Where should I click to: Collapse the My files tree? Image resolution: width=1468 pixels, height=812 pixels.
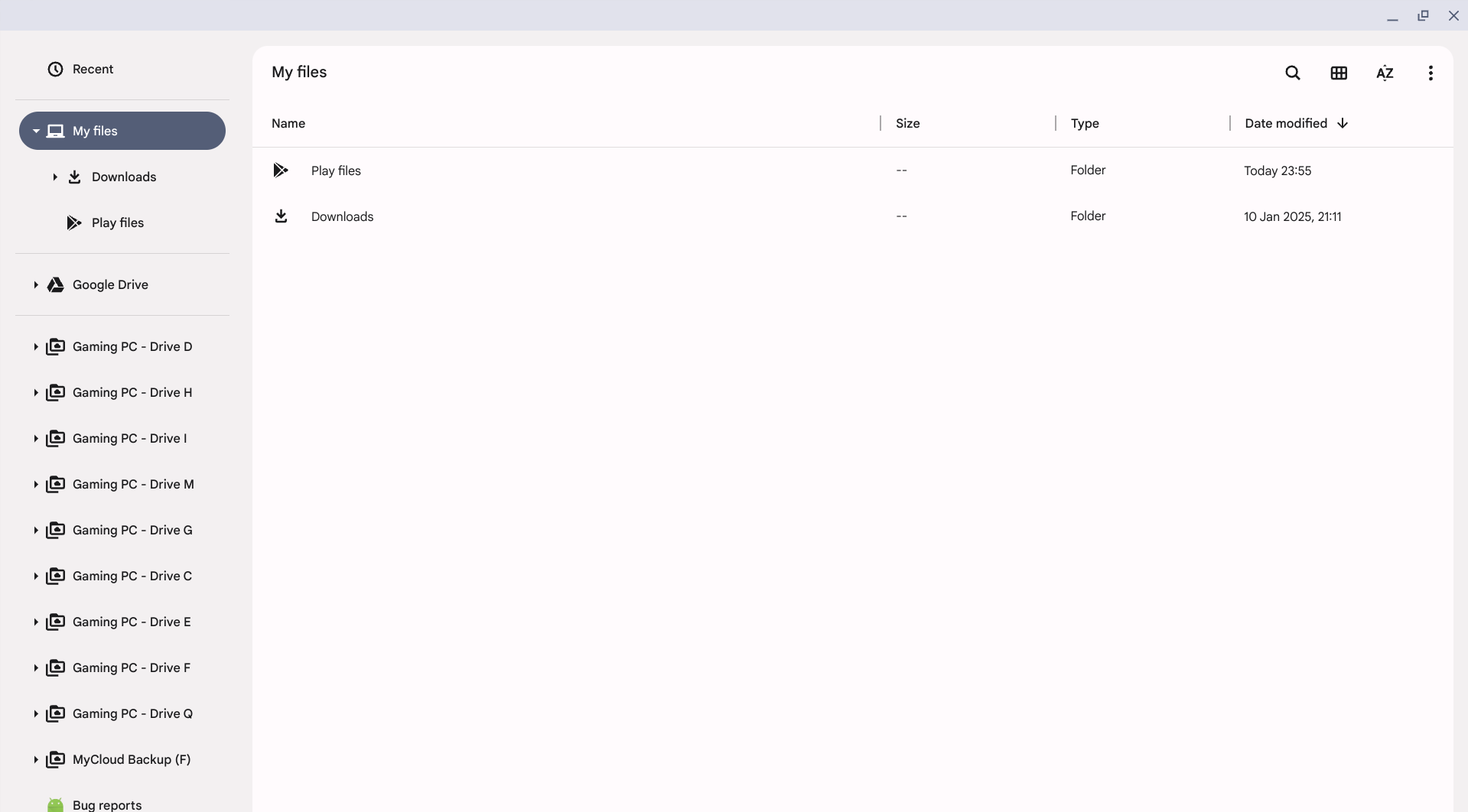35,131
